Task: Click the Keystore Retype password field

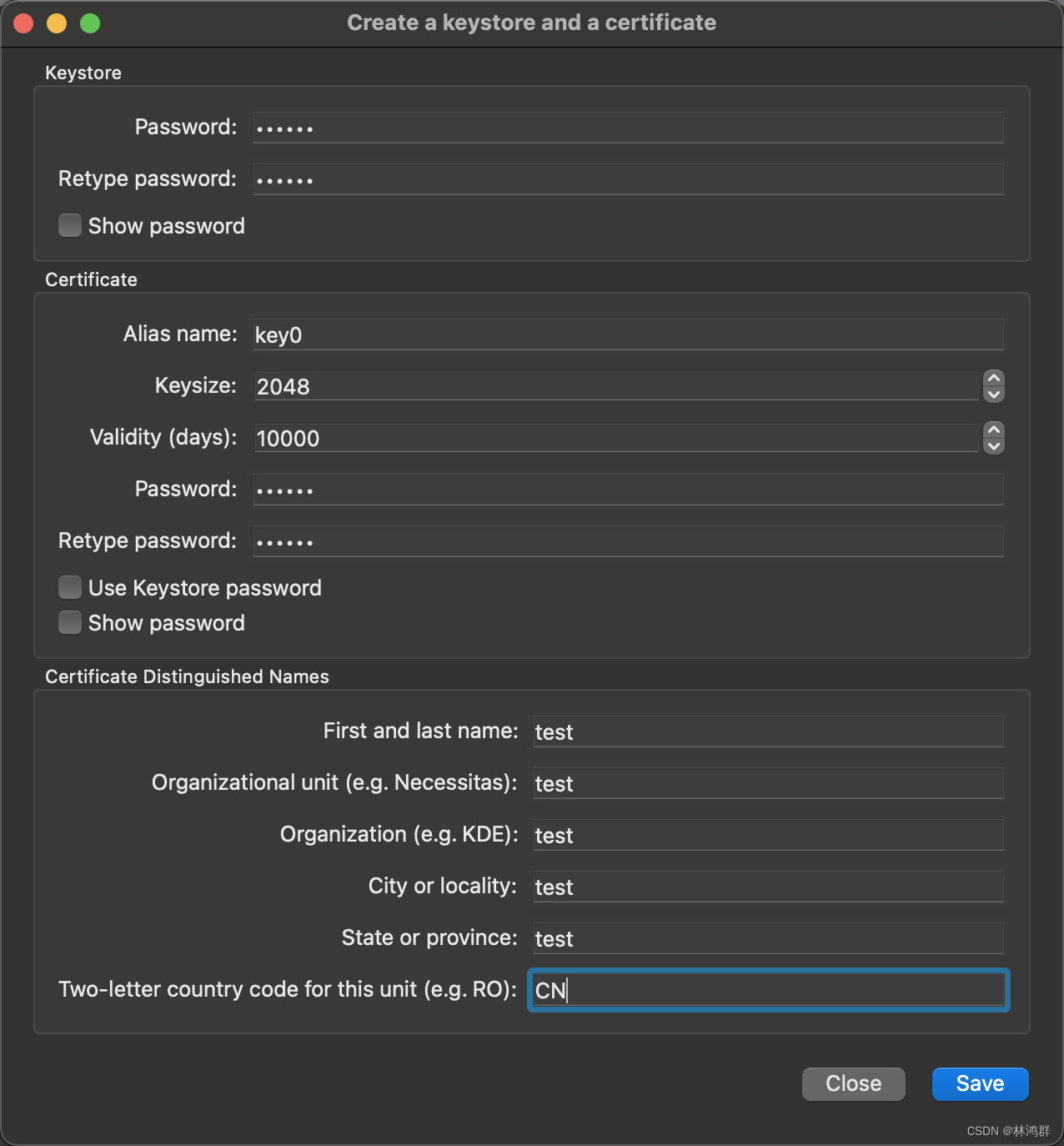Action: 628,179
